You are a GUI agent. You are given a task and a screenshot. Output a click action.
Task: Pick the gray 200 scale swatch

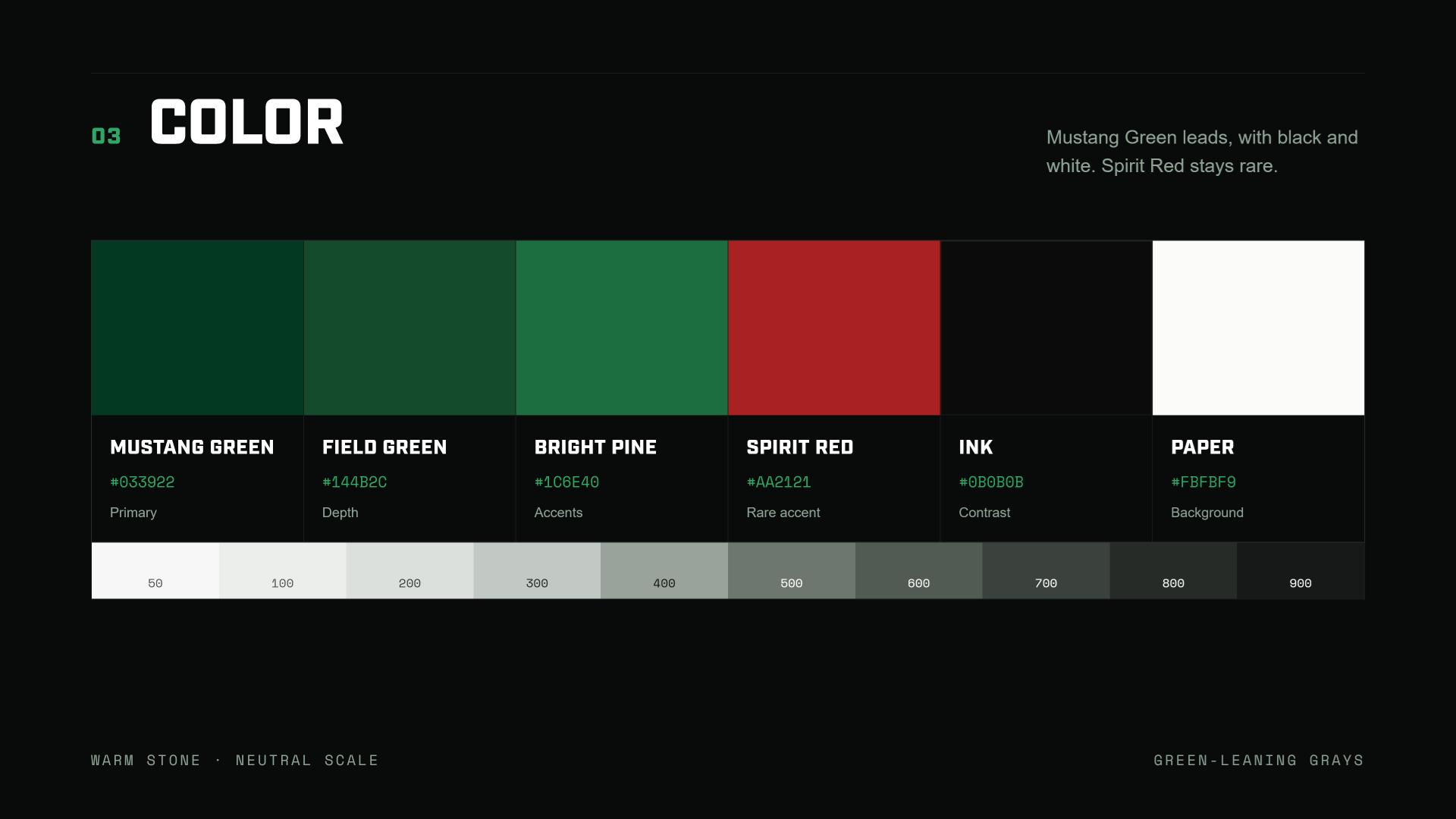[410, 570]
